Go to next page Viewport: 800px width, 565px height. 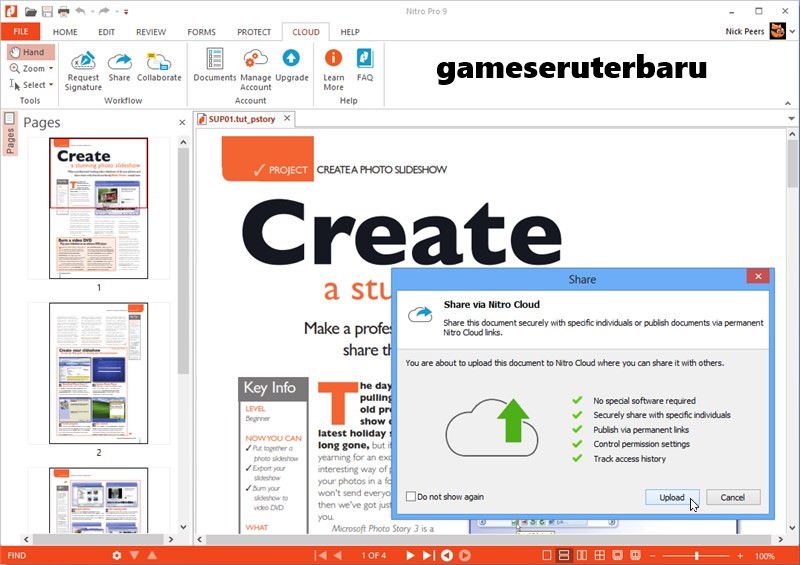410,555
